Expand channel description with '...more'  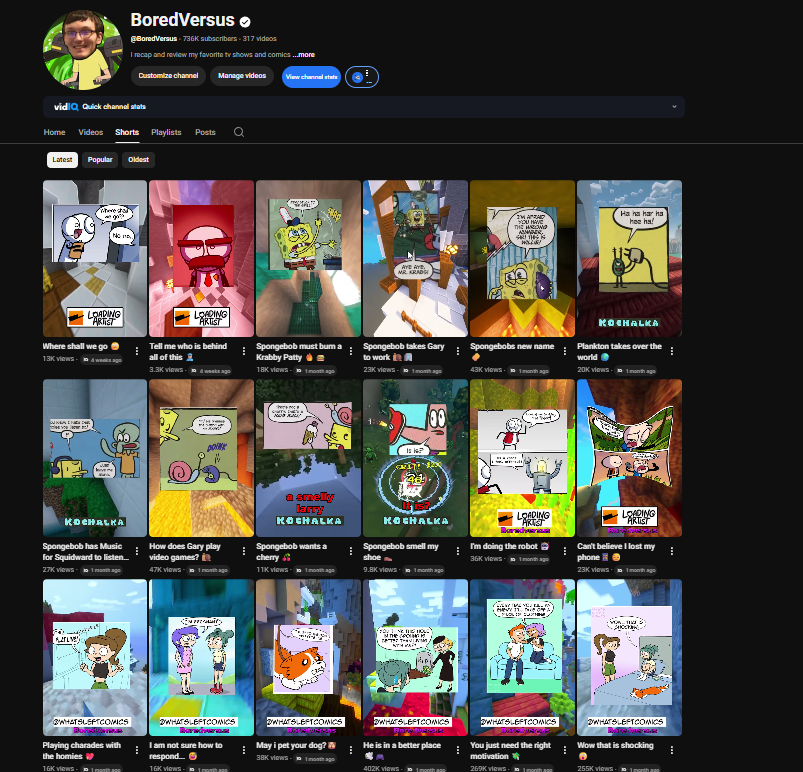coord(304,54)
